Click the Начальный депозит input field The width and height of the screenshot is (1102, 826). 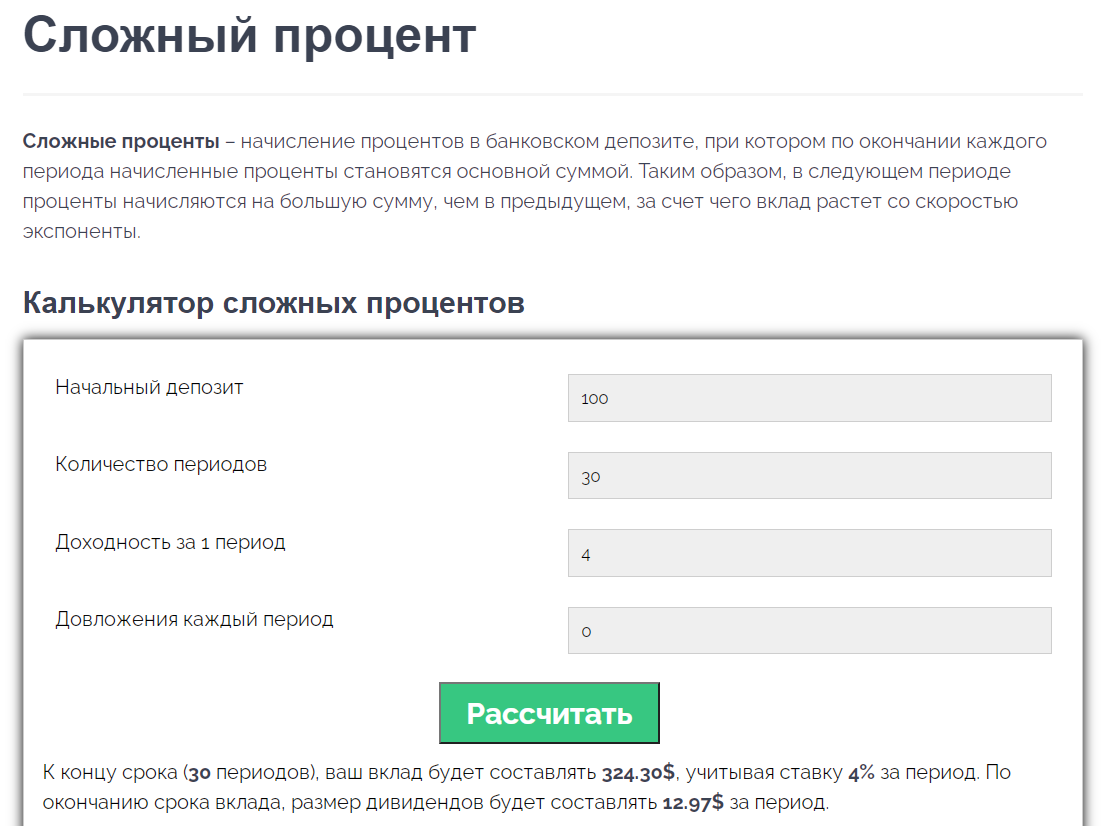click(809, 398)
